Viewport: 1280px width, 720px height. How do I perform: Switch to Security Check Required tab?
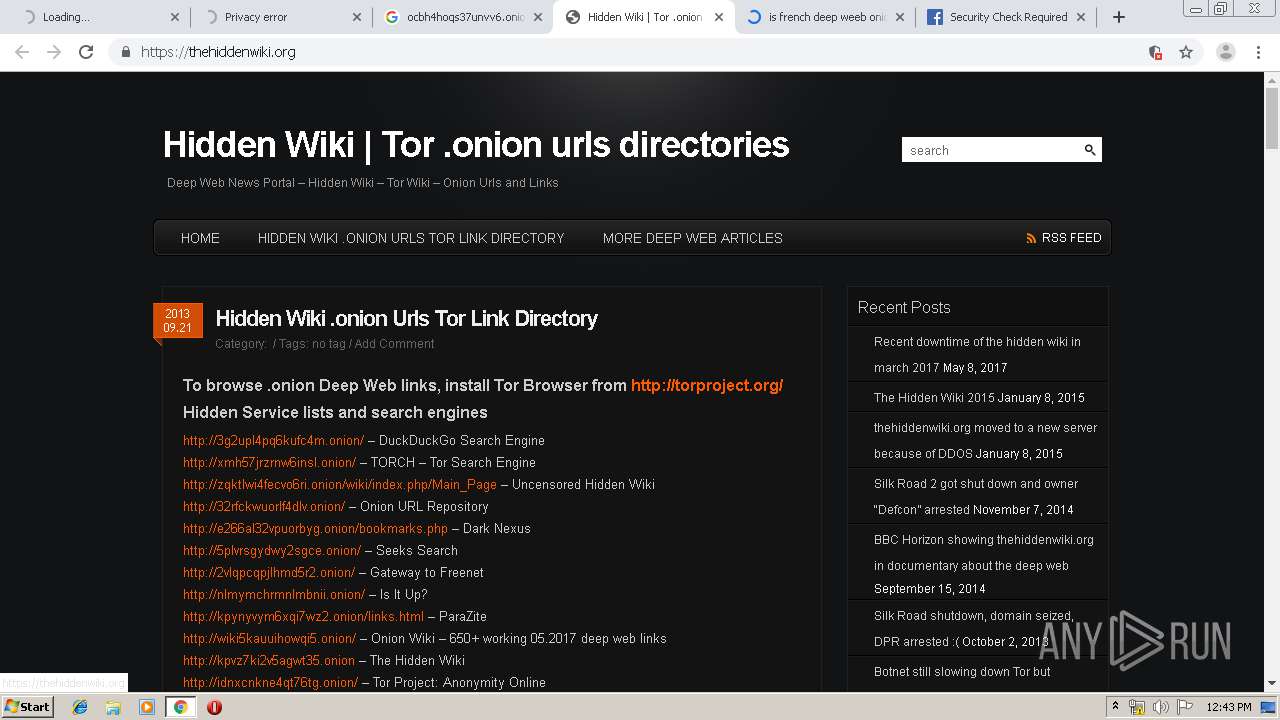click(1007, 17)
